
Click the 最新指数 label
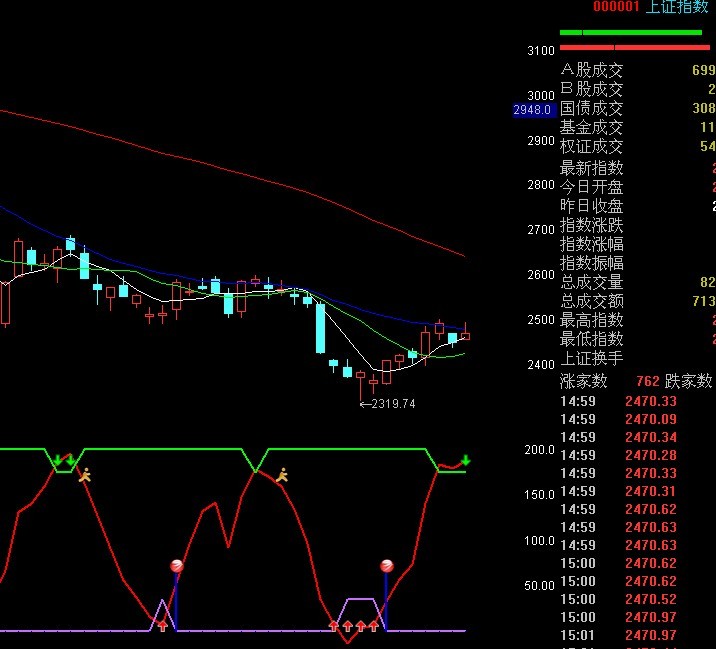pos(591,168)
